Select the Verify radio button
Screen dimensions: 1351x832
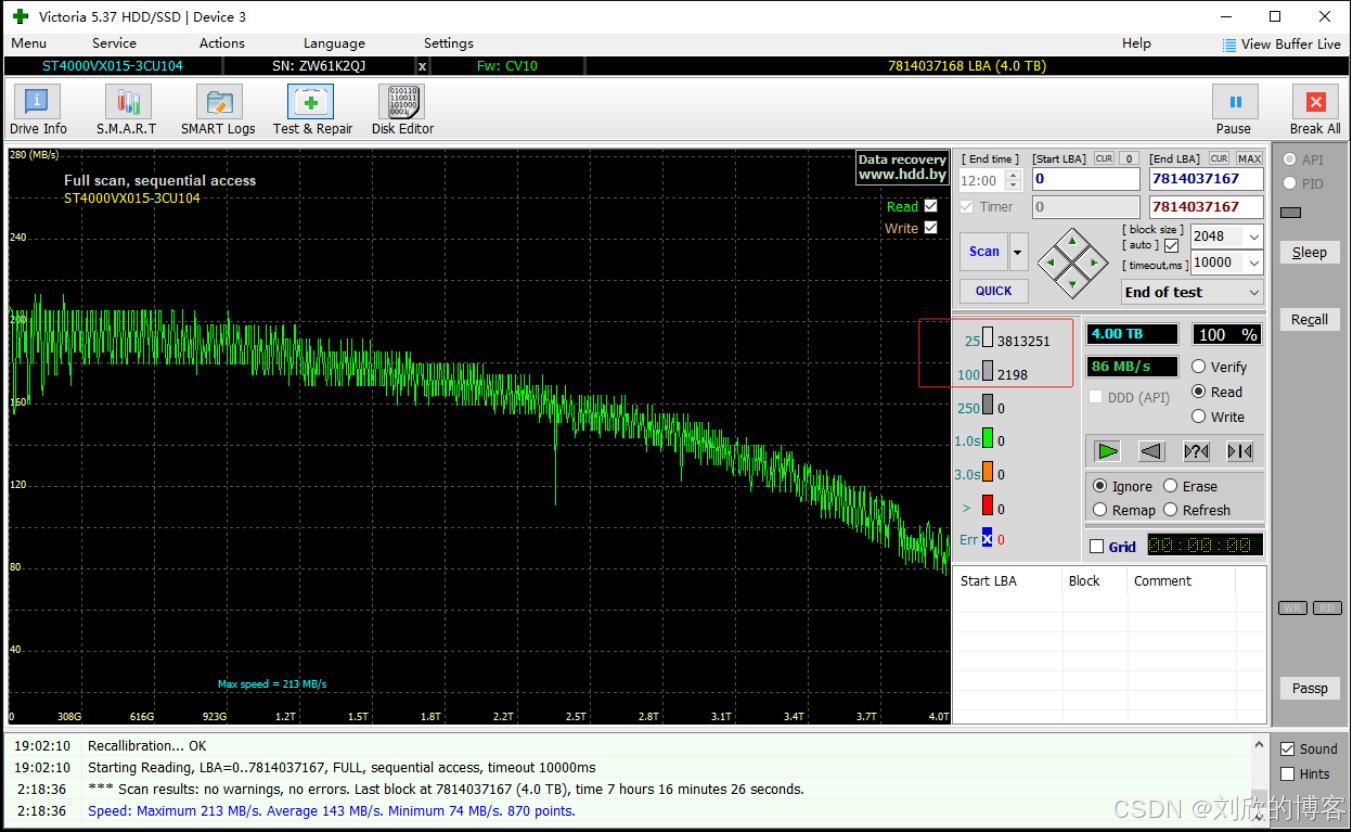click(x=1198, y=367)
